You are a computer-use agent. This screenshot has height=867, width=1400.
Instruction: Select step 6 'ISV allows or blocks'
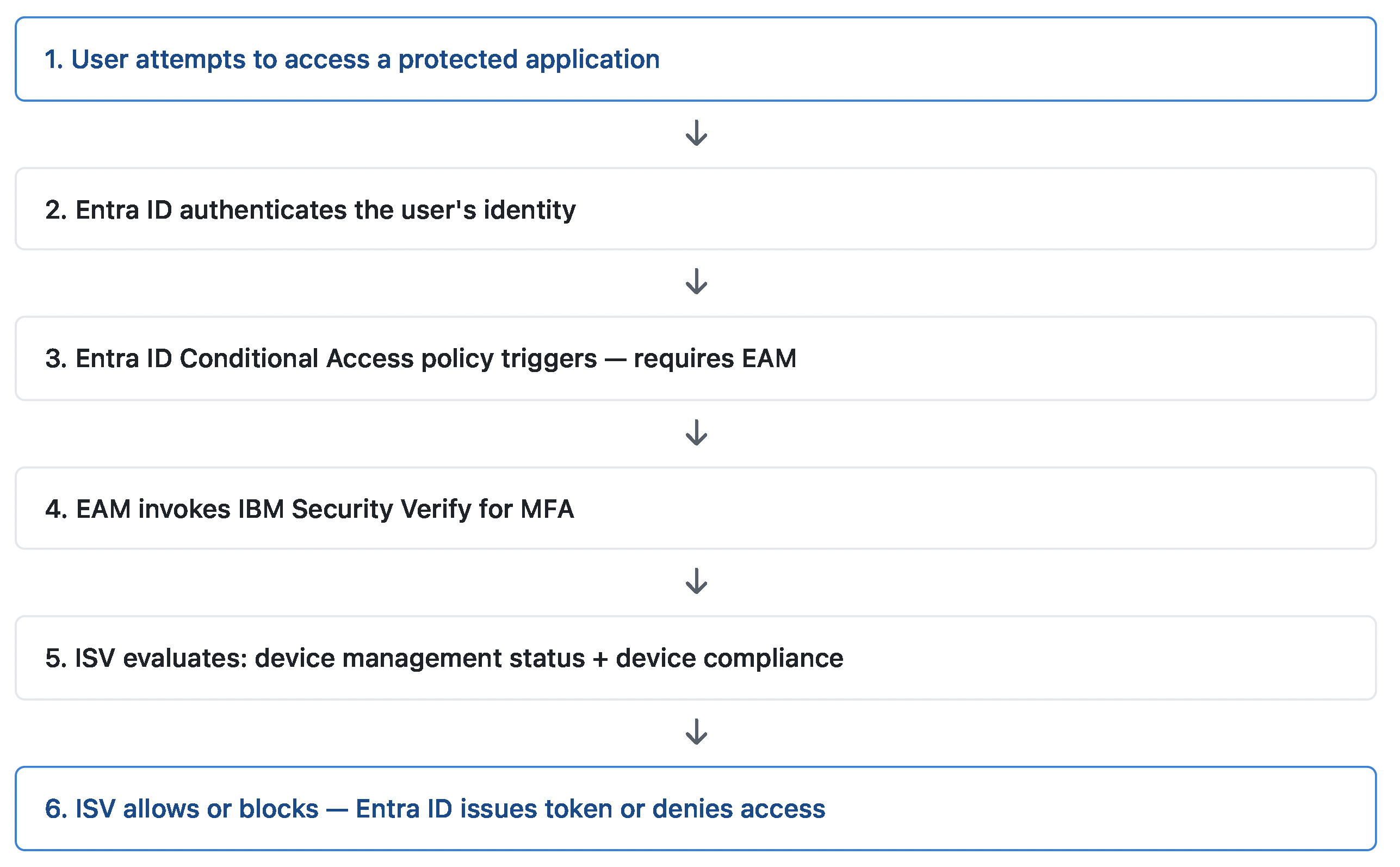coord(696,808)
